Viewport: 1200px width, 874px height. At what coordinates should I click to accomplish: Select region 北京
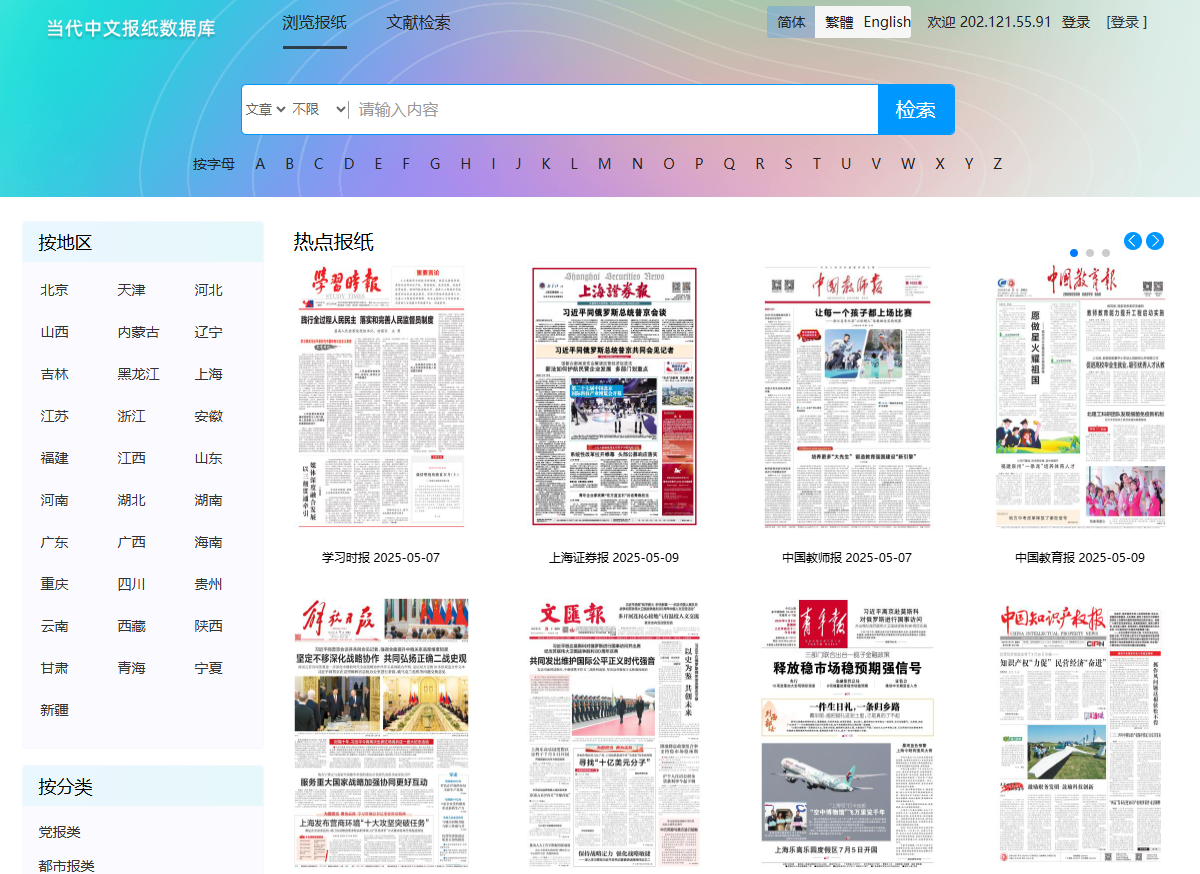[x=55, y=290]
